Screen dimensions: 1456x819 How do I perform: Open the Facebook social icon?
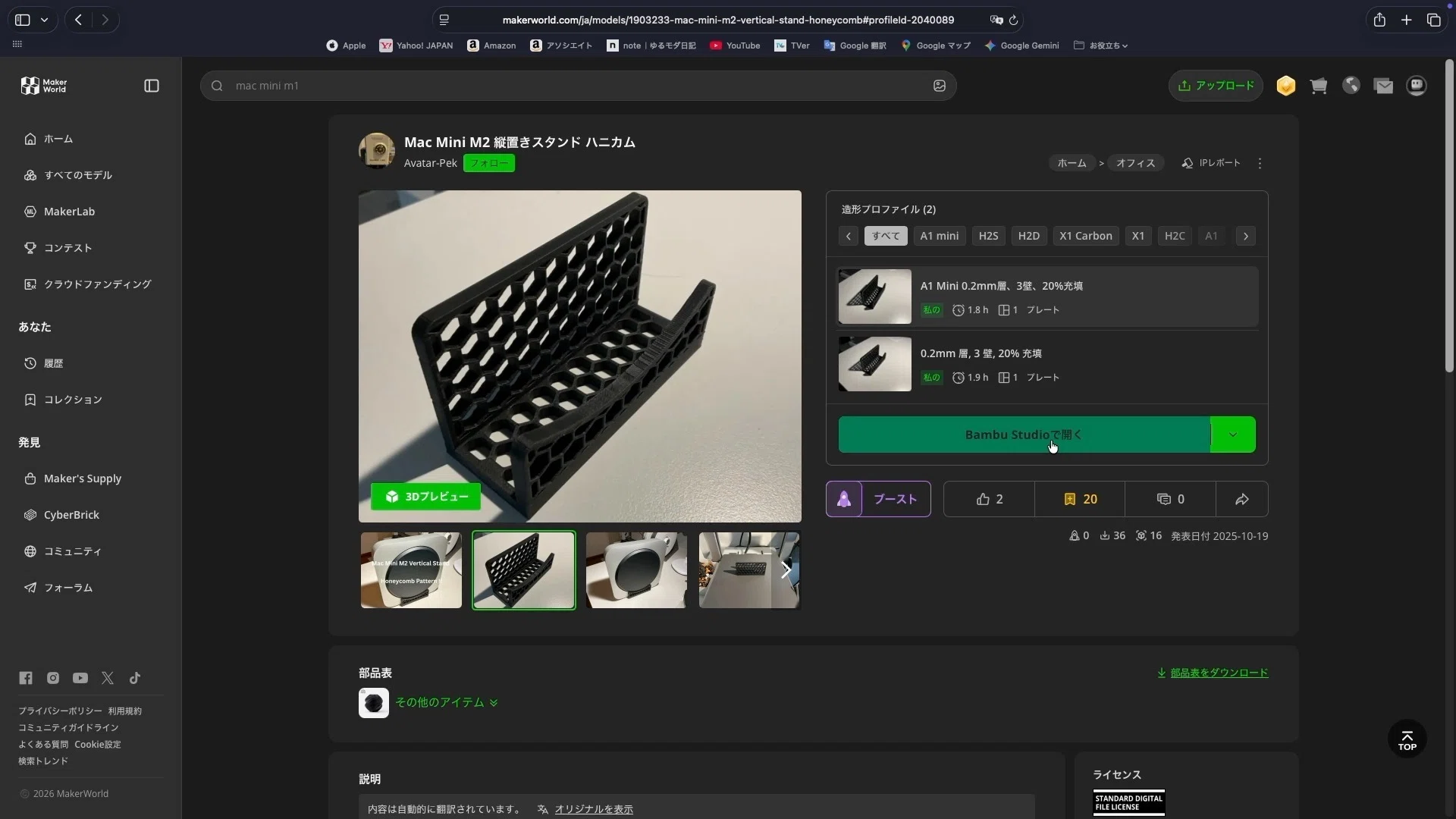click(x=26, y=678)
